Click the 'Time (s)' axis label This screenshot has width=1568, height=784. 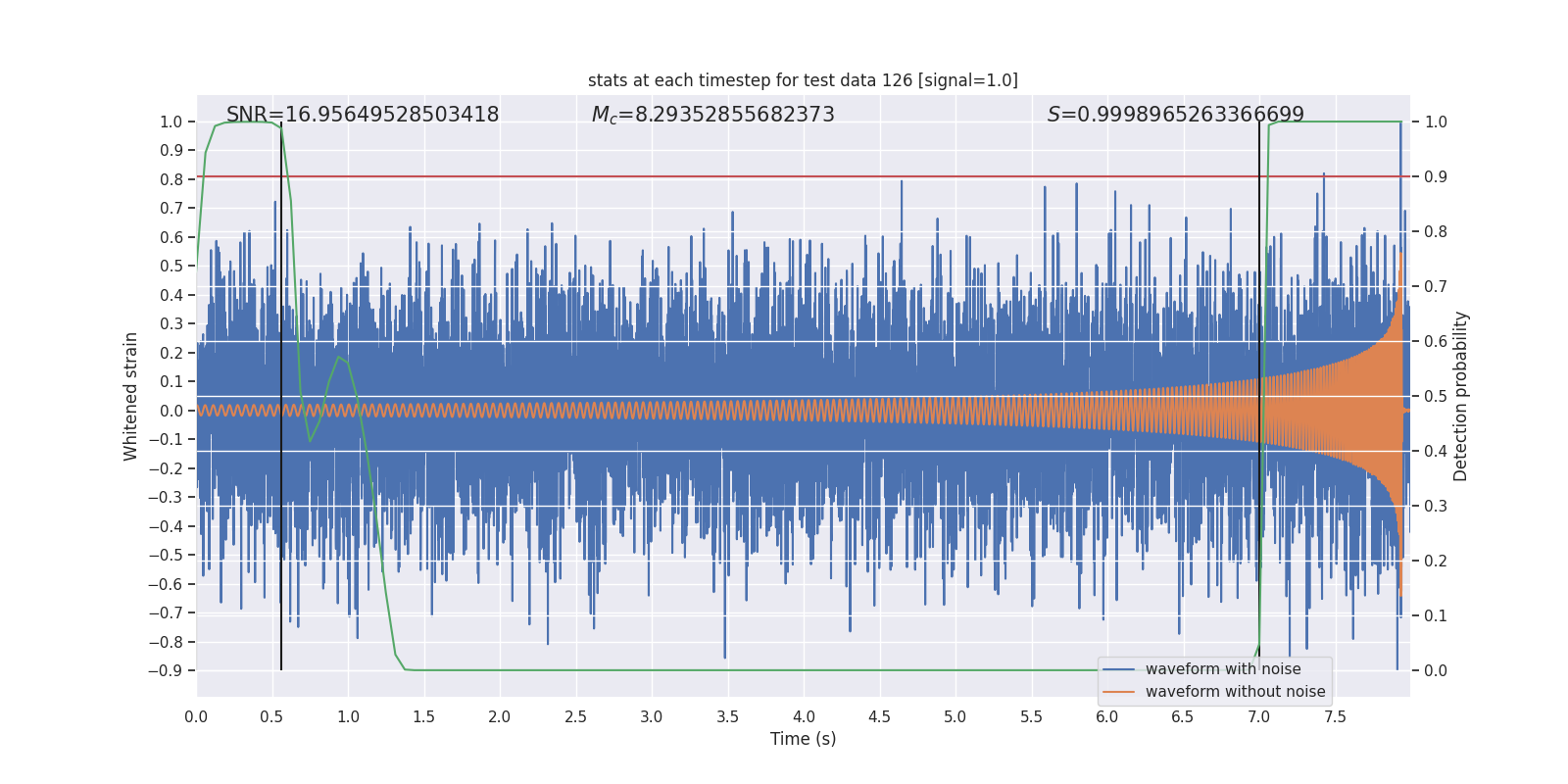803,739
